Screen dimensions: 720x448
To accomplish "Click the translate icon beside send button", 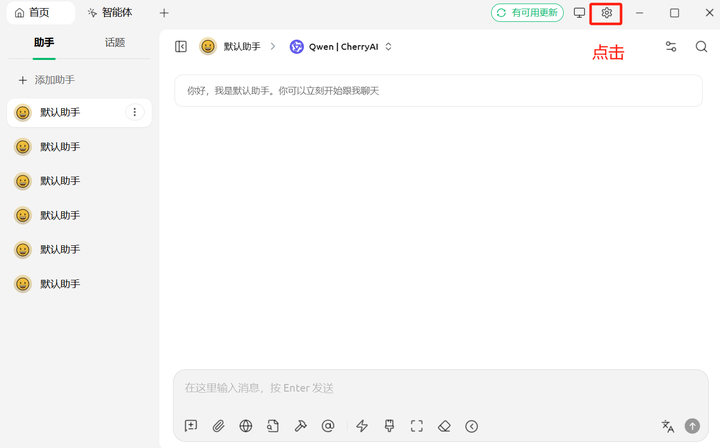I will (x=668, y=426).
